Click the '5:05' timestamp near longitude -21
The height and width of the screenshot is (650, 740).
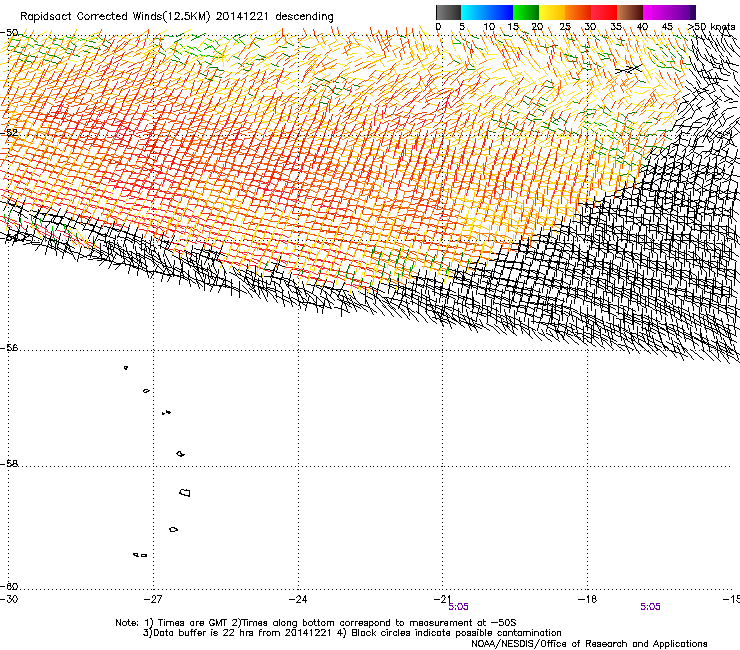[x=458, y=607]
